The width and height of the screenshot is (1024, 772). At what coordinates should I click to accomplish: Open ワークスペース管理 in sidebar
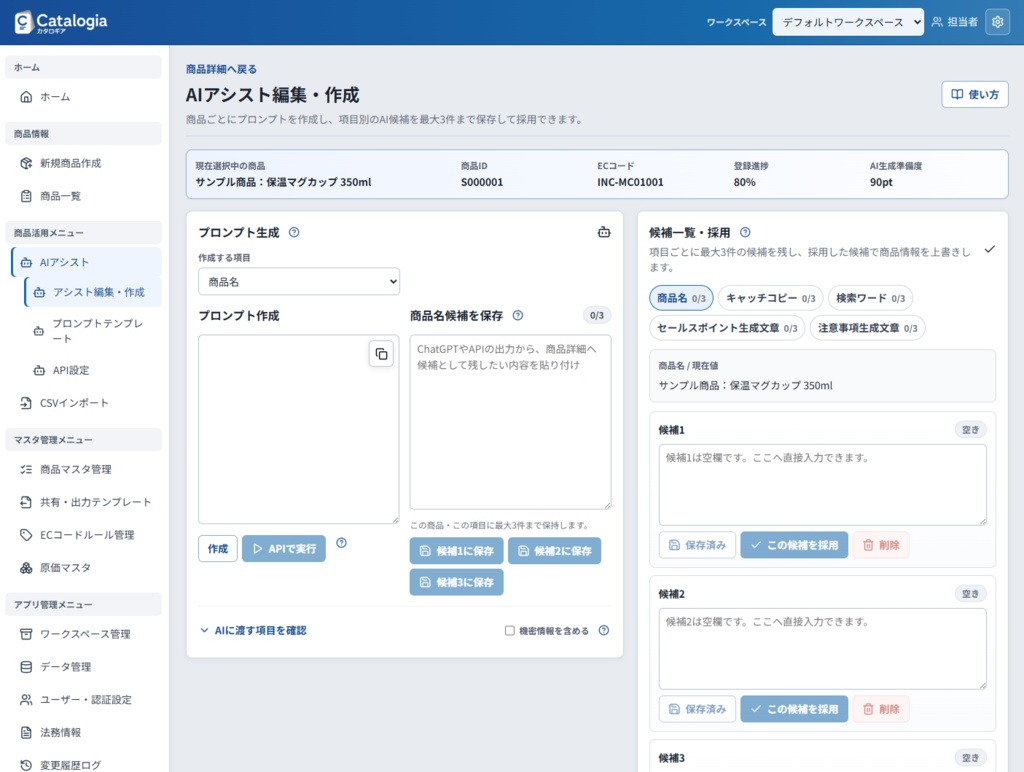click(84, 634)
